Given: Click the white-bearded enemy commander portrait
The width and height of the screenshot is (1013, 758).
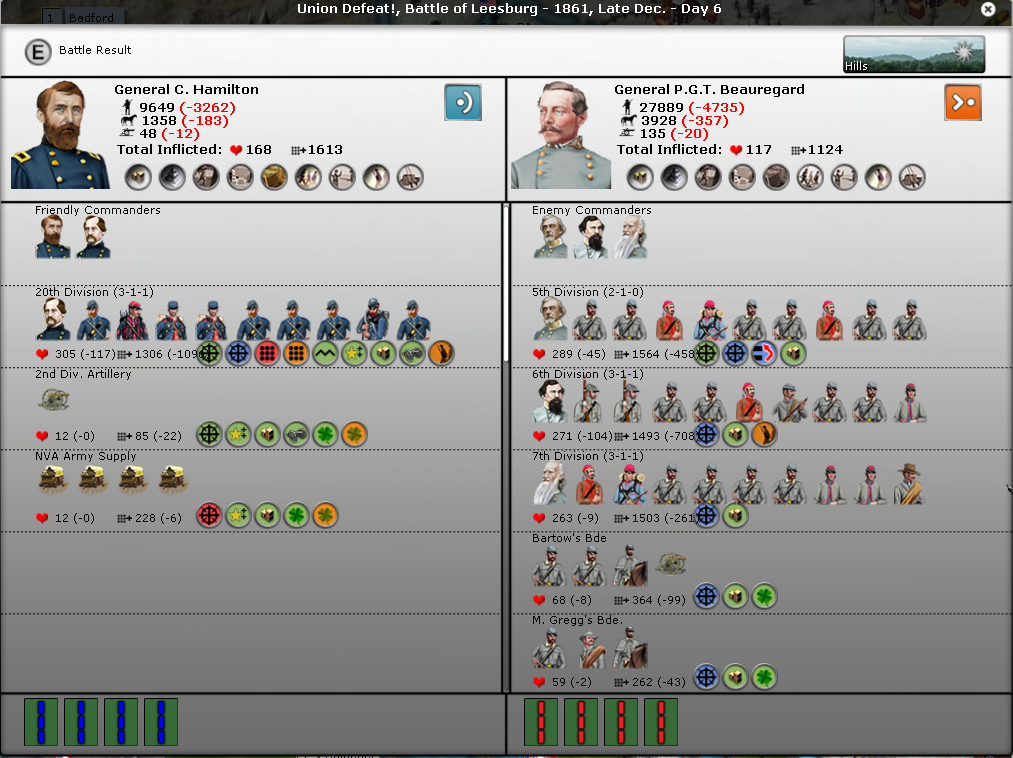Looking at the screenshot, I should point(630,237).
